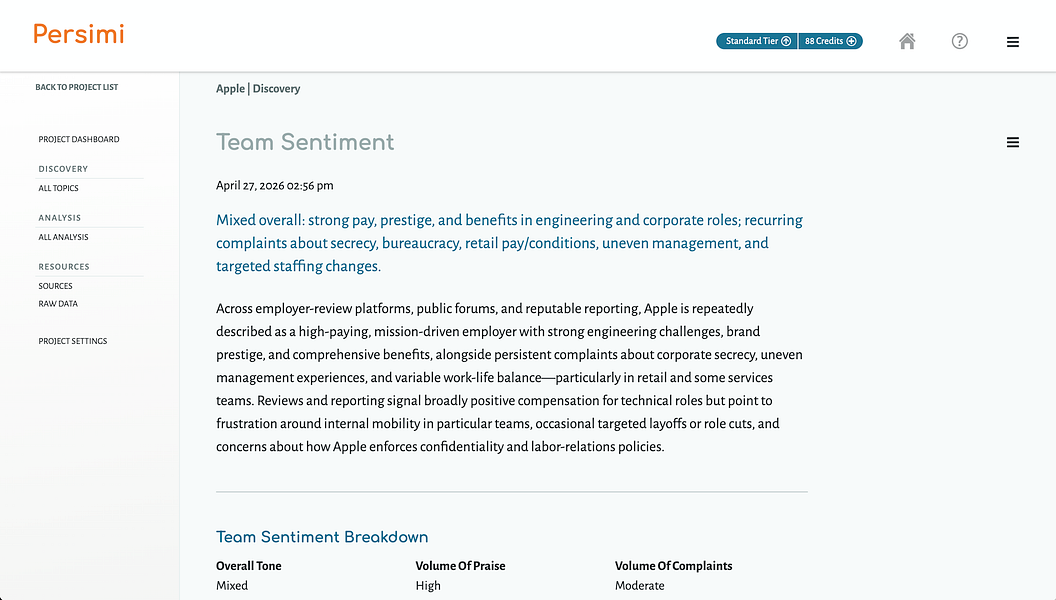Open Sources under Resources
Screen dimensions: 1056x600
click(x=55, y=286)
